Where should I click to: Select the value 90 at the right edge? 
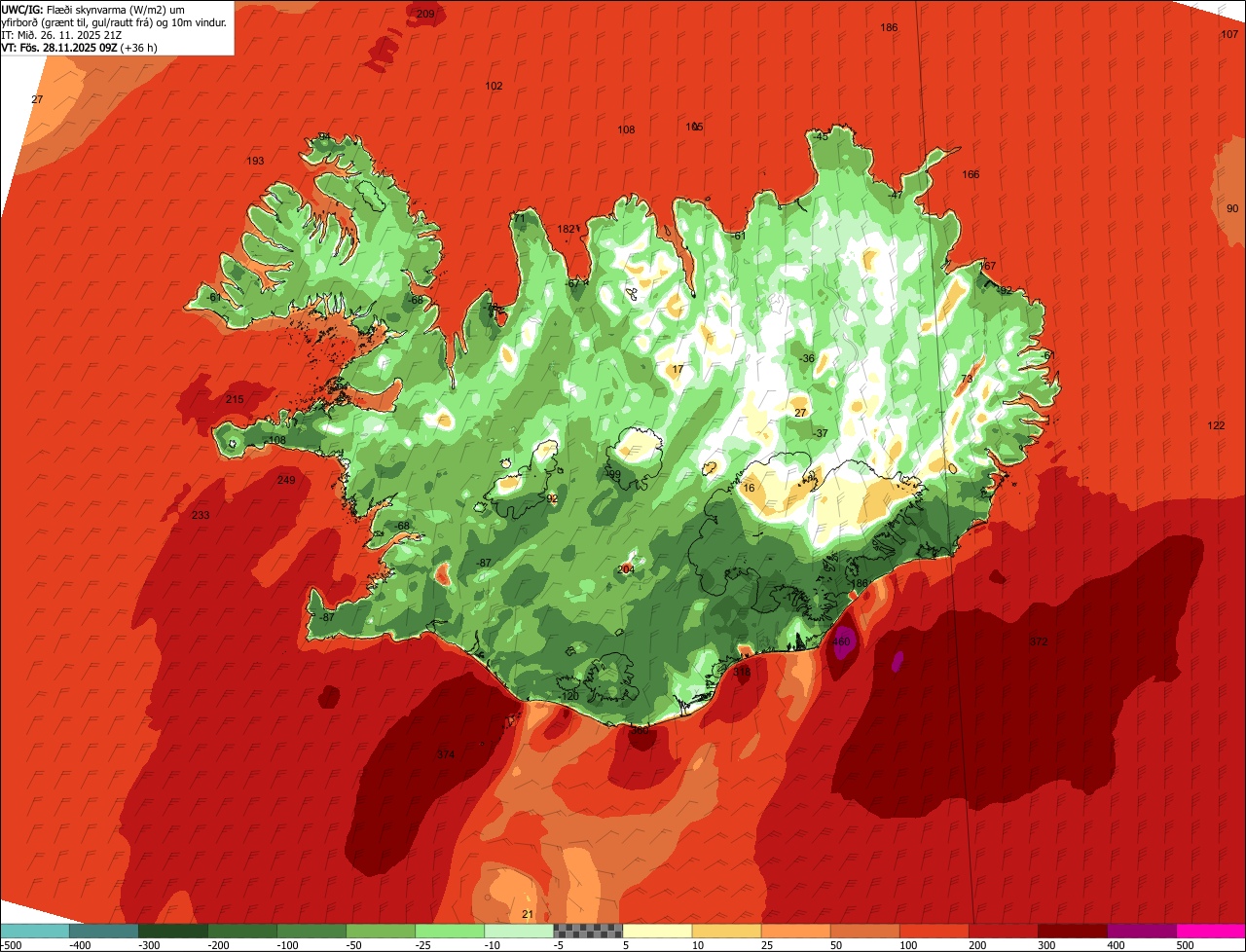pos(1232,208)
